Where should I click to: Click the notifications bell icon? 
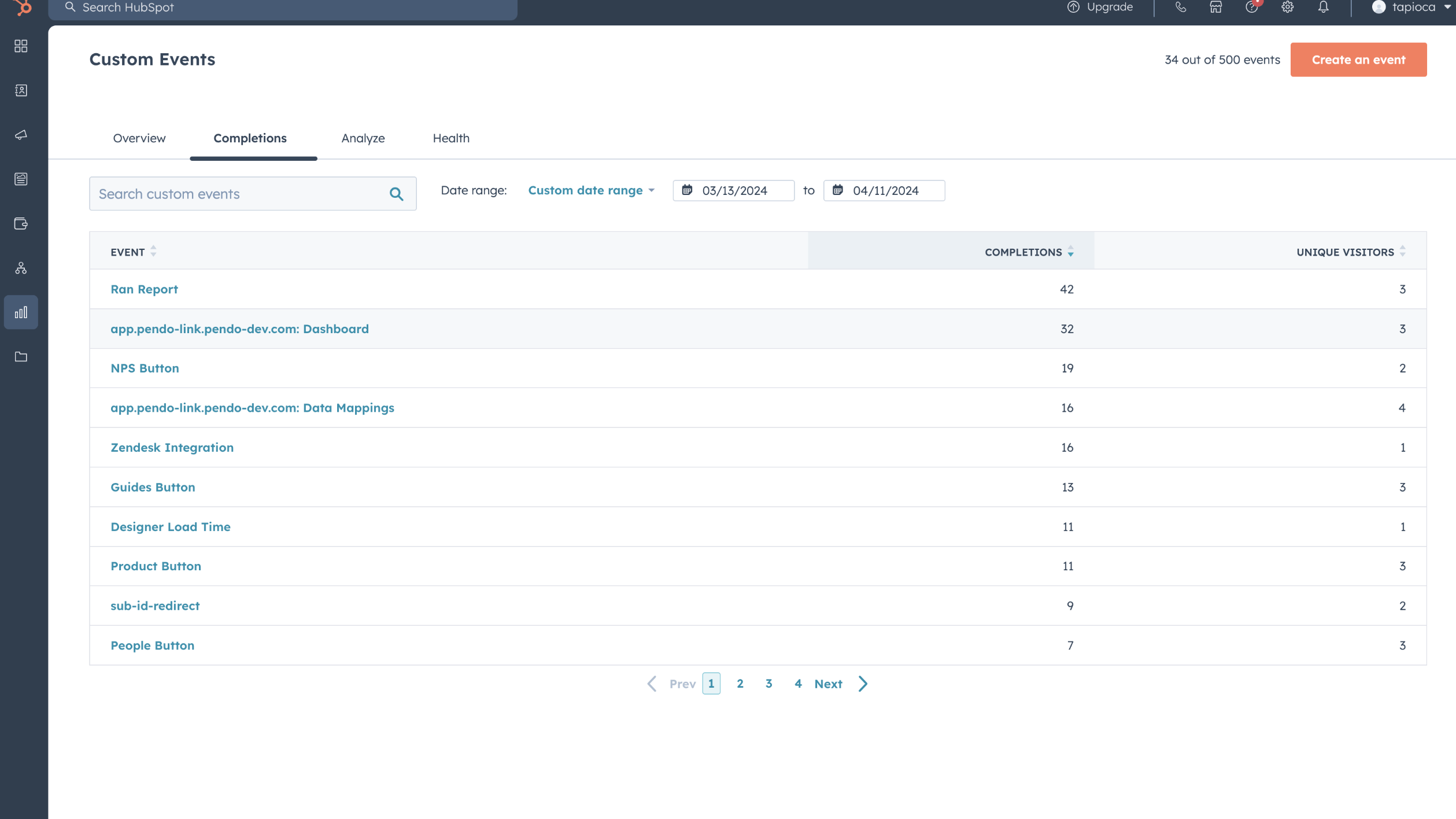[x=1323, y=8]
